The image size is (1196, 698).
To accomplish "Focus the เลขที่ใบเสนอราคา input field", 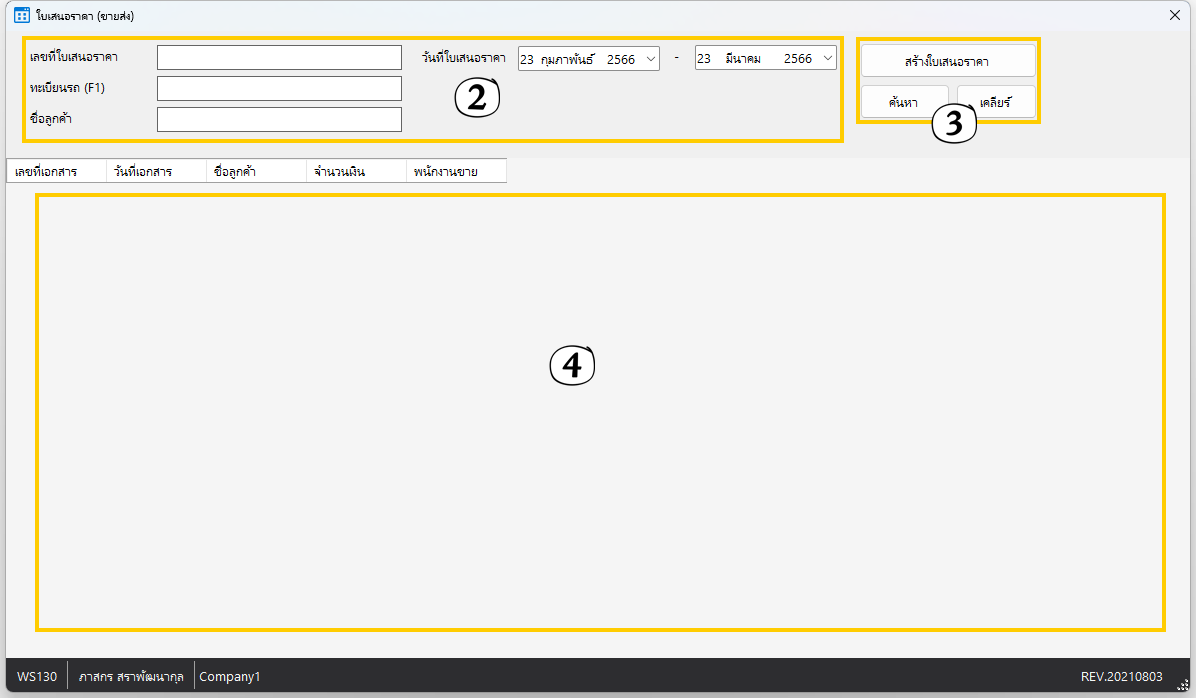I will 279,58.
